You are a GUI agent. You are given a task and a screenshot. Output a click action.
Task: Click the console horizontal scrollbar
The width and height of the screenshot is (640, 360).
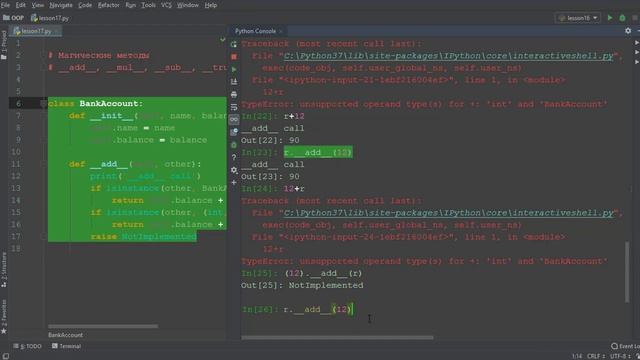(x=337, y=338)
